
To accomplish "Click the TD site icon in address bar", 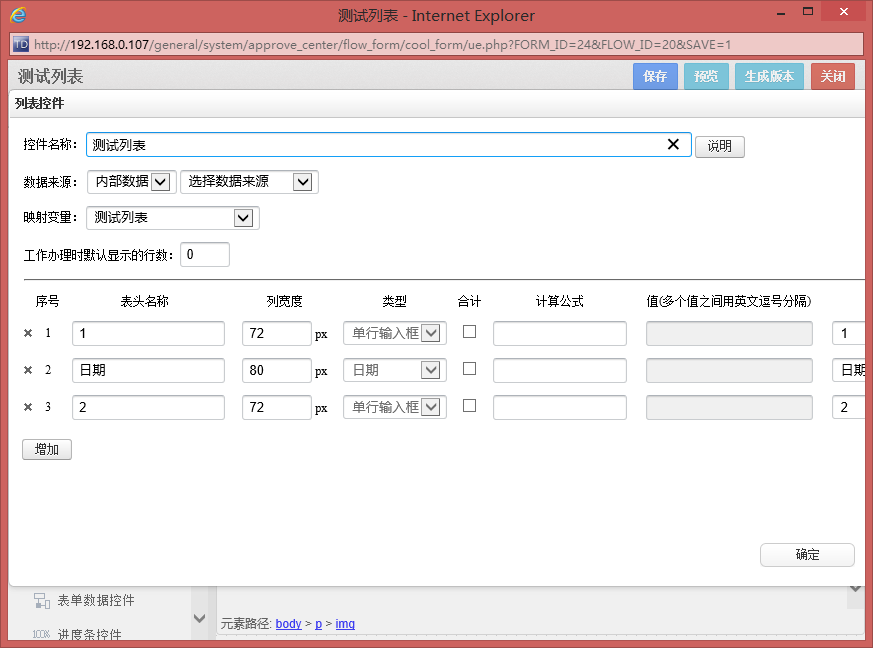I will 20,45.
